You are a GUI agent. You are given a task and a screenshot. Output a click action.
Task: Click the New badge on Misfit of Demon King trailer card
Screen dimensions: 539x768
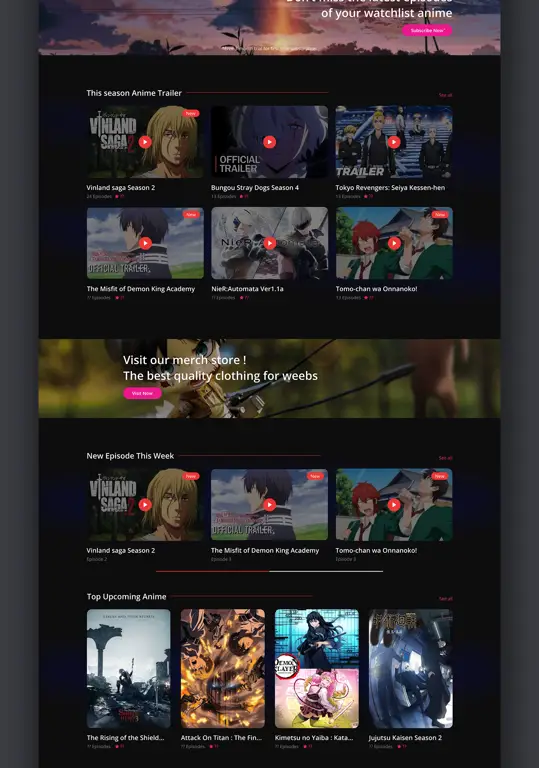click(x=191, y=214)
